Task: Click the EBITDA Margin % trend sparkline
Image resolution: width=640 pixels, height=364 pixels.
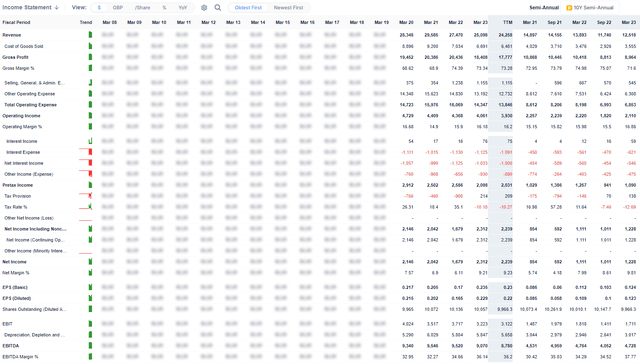Action: [x=90, y=357]
